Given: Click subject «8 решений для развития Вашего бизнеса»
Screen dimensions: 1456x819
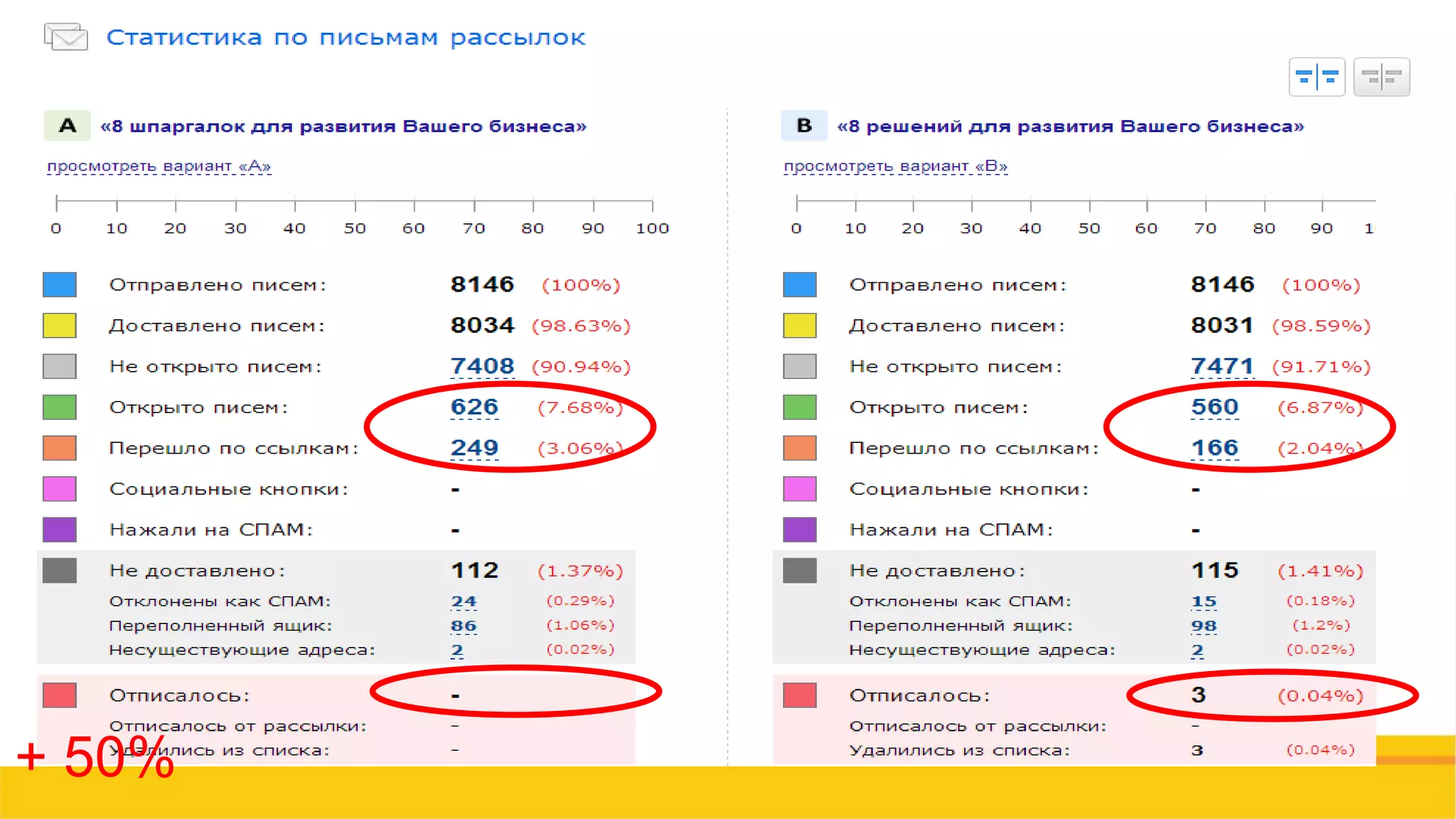Looking at the screenshot, I should pyautogui.click(x=1071, y=127).
